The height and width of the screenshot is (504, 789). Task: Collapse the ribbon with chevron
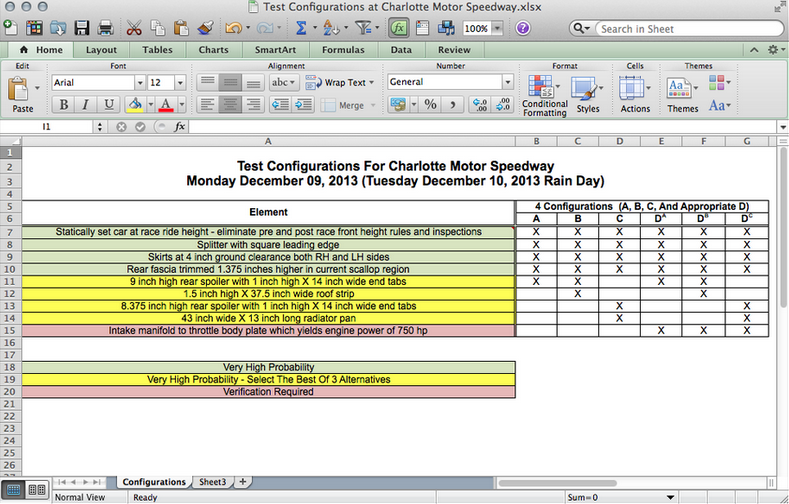click(754, 50)
